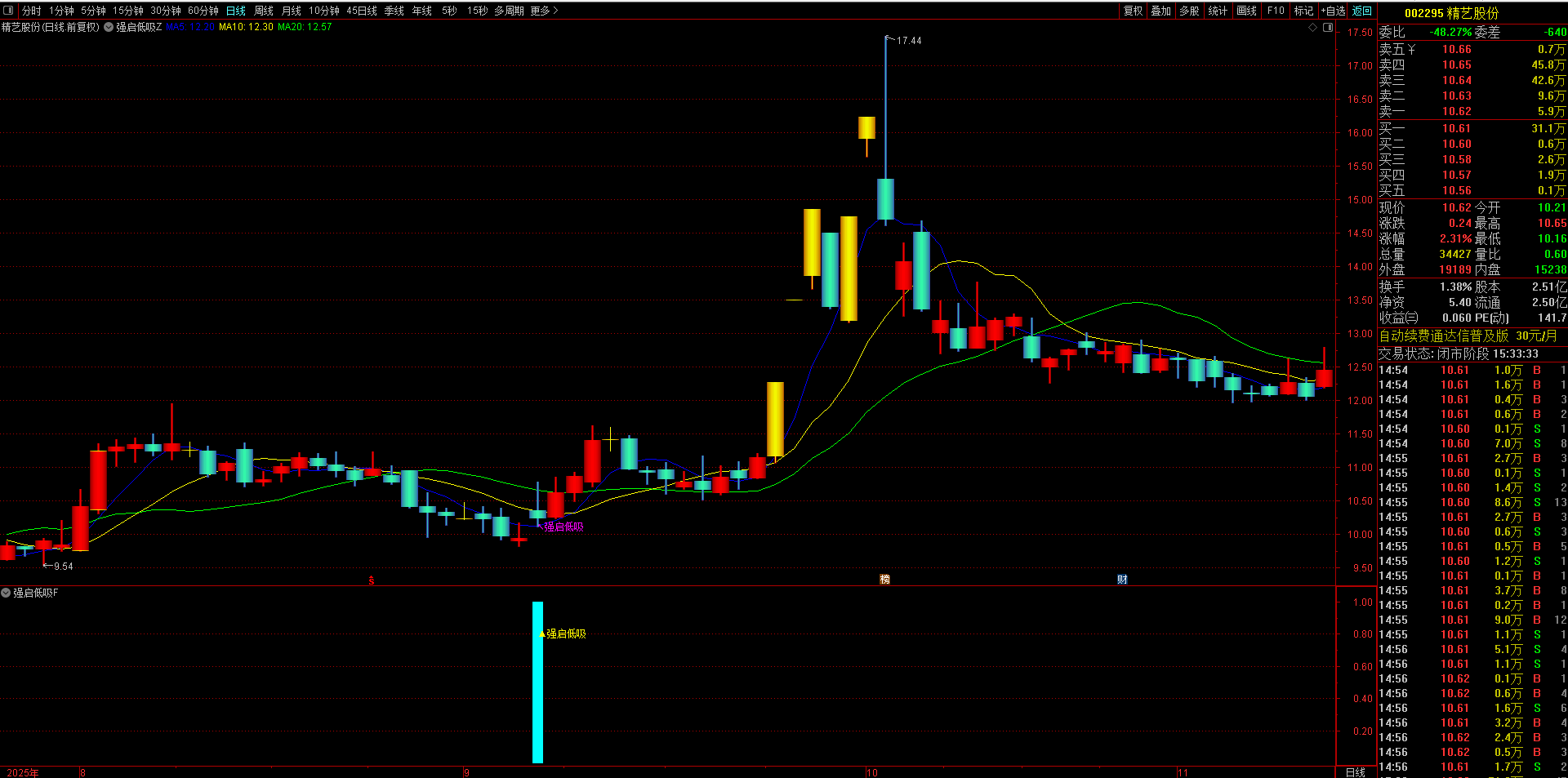Click the 复权 adjustment button
This screenshot has width=1568, height=778.
tap(1134, 11)
